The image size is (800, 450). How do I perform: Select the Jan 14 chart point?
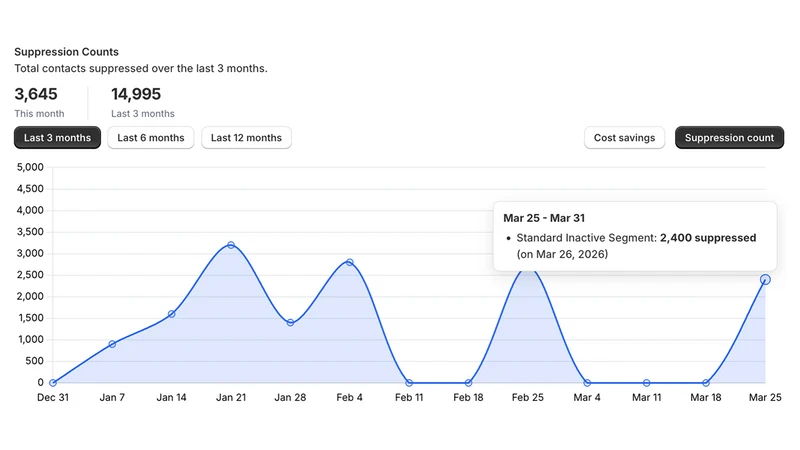tap(171, 314)
